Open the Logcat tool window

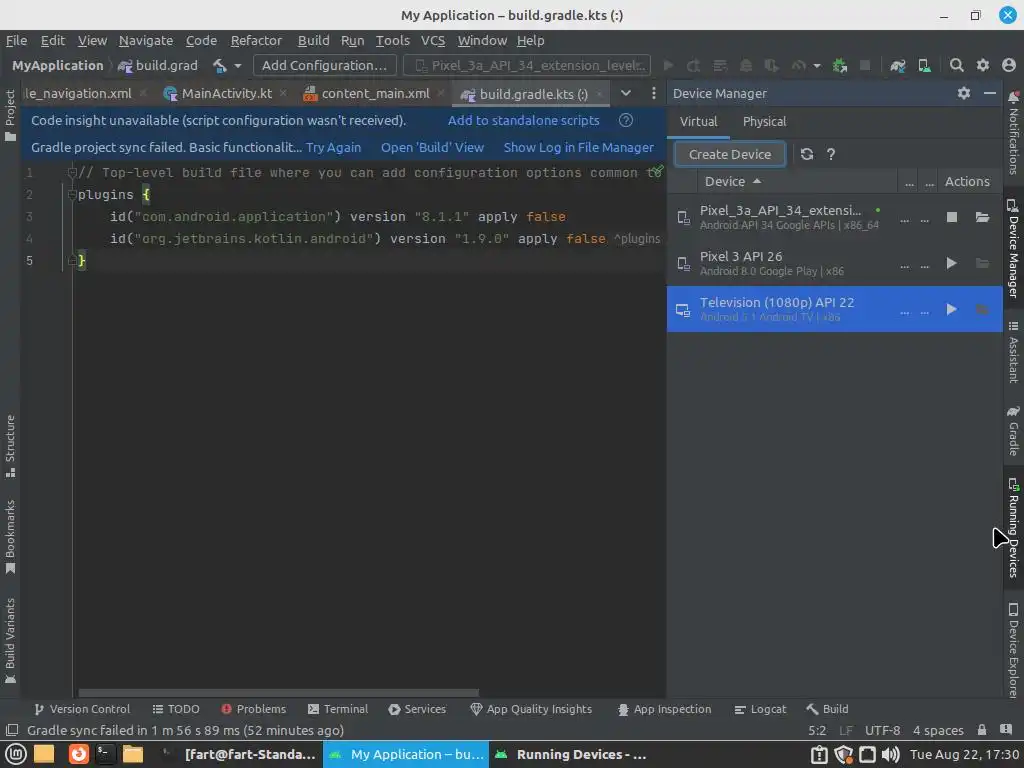tap(760, 709)
